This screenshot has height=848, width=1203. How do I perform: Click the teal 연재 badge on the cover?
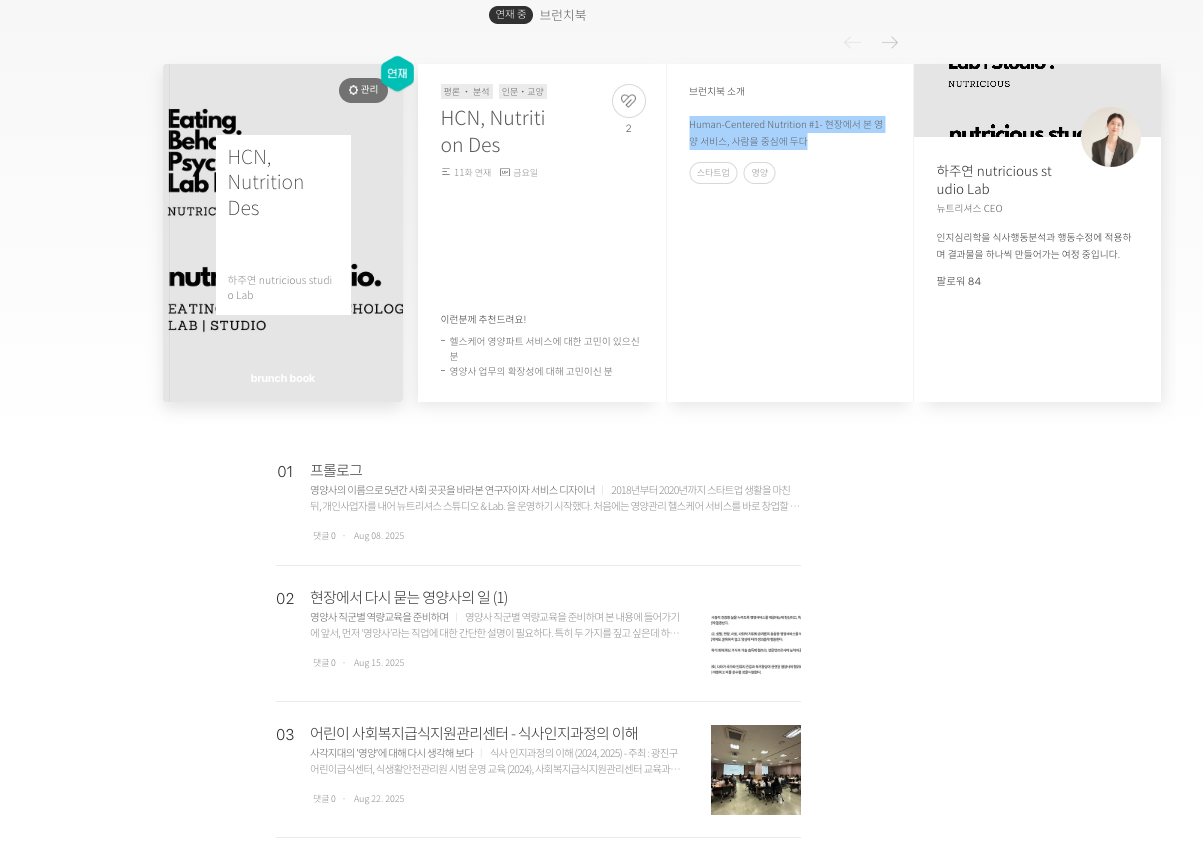[x=397, y=73]
